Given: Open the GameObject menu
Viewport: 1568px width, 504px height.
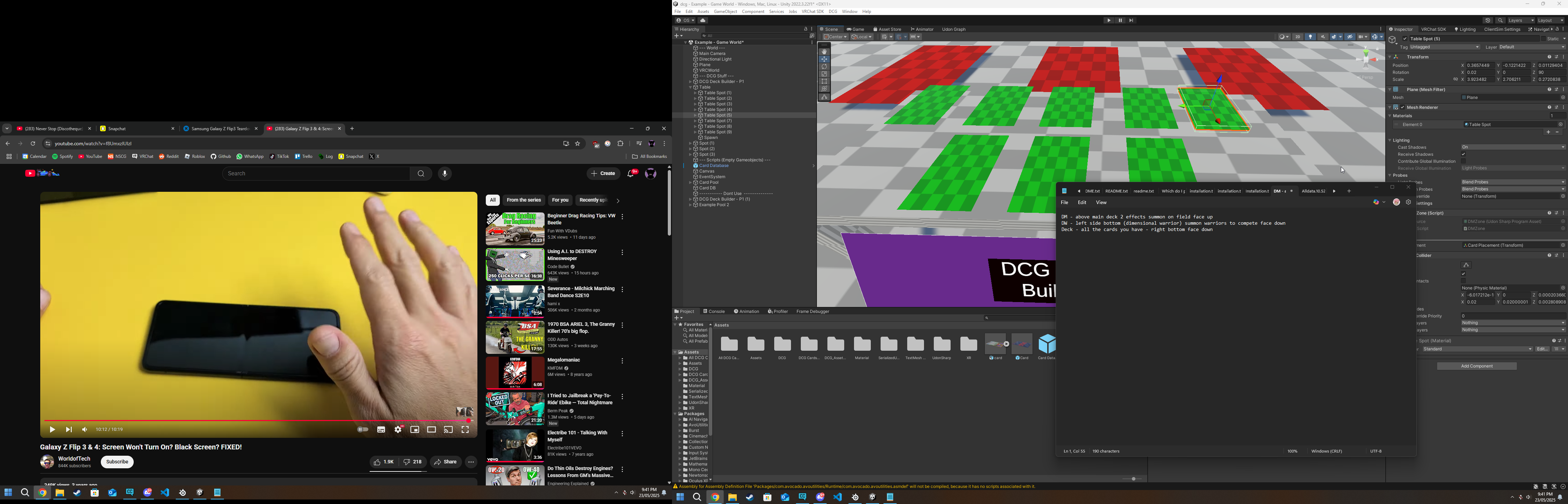Looking at the screenshot, I should click(725, 12).
